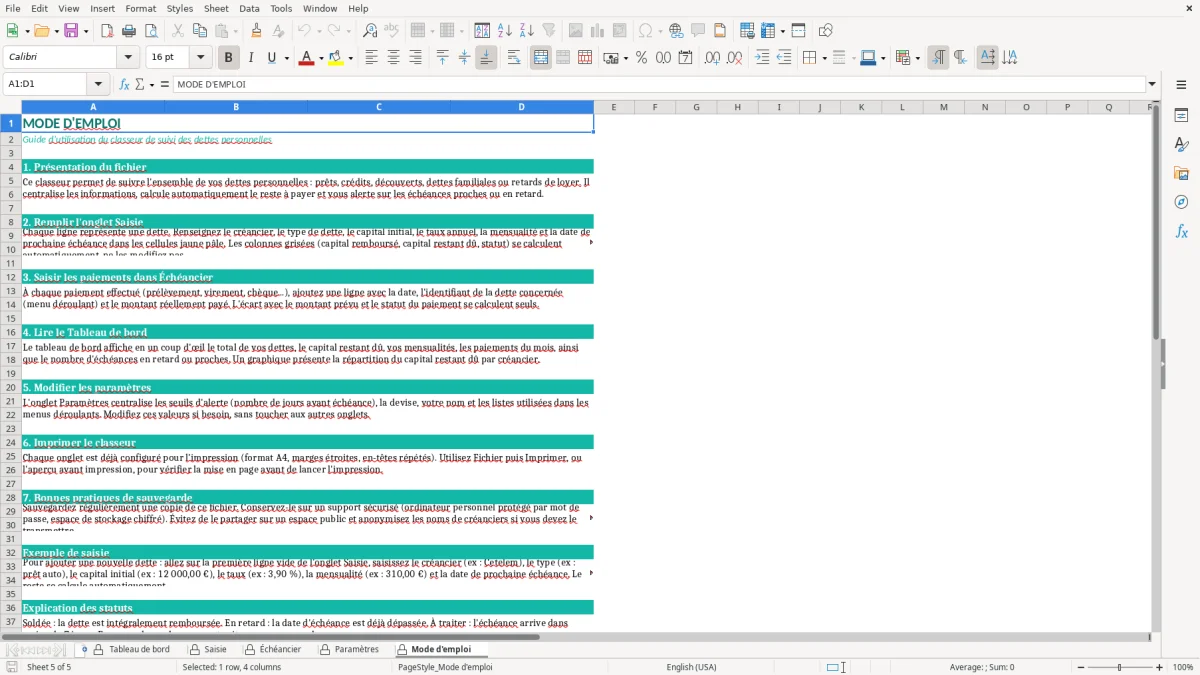Image resolution: width=1200 pixels, height=675 pixels.
Task: Click the Increase Indent icon
Action: (x=762, y=58)
